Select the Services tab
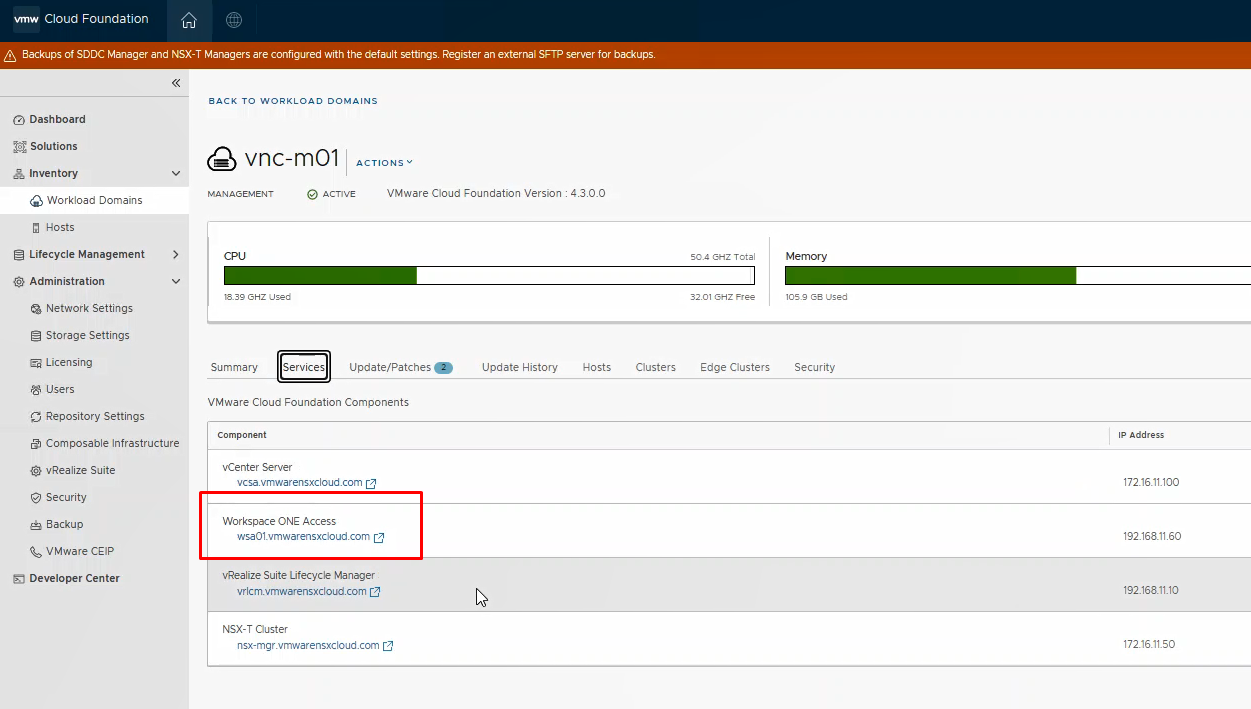Screen dimensions: 1251x709 [304, 367]
